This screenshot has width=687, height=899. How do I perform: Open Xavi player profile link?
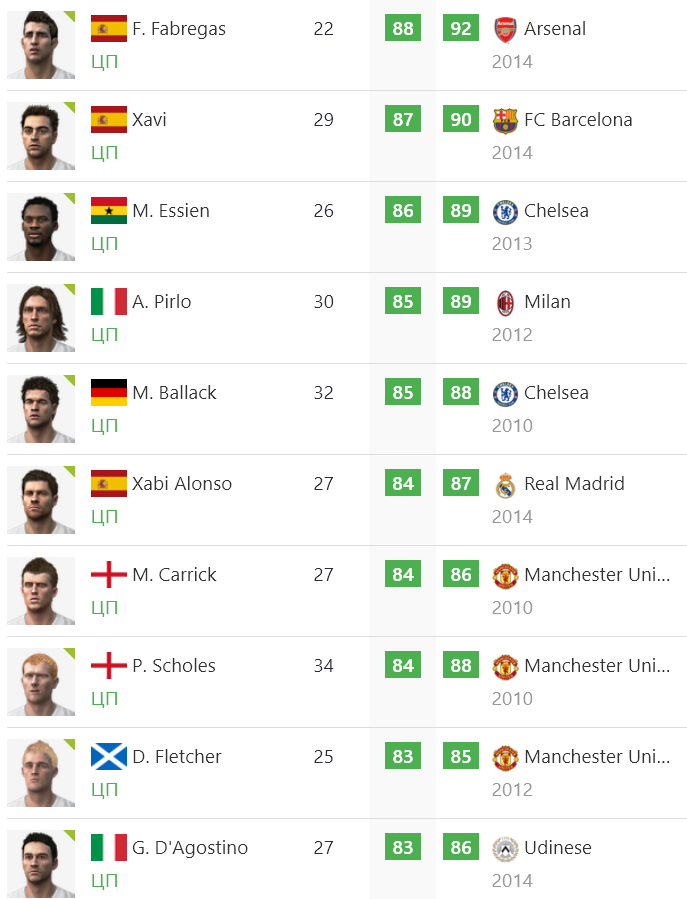pos(149,120)
